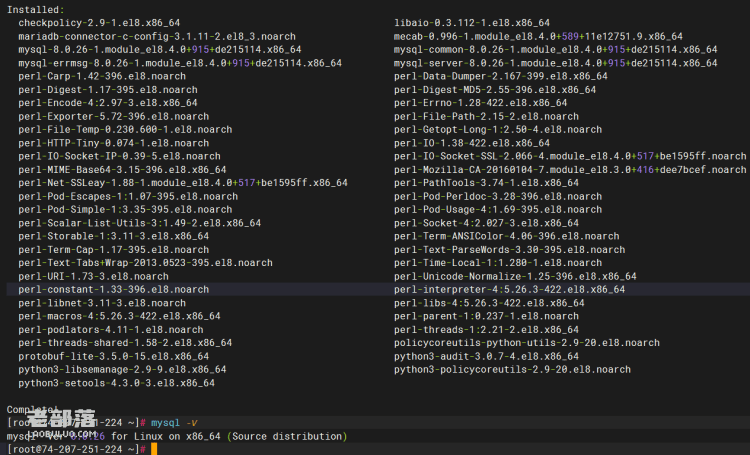Select libaio-0.3.112-1.el8.x86_64

(472, 23)
